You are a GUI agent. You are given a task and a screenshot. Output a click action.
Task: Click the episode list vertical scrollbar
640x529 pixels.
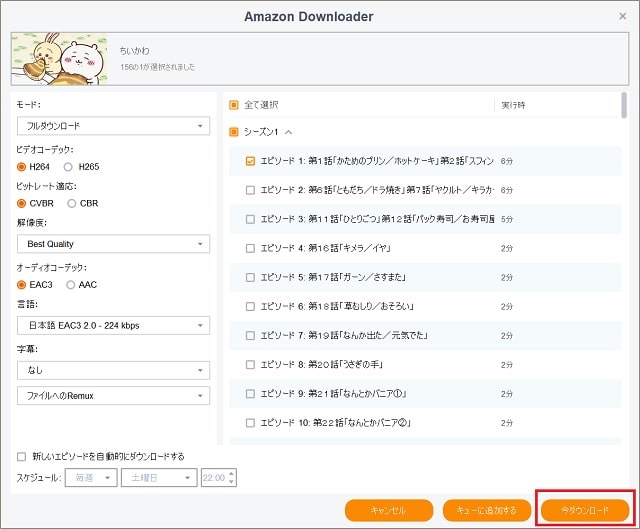pos(624,105)
